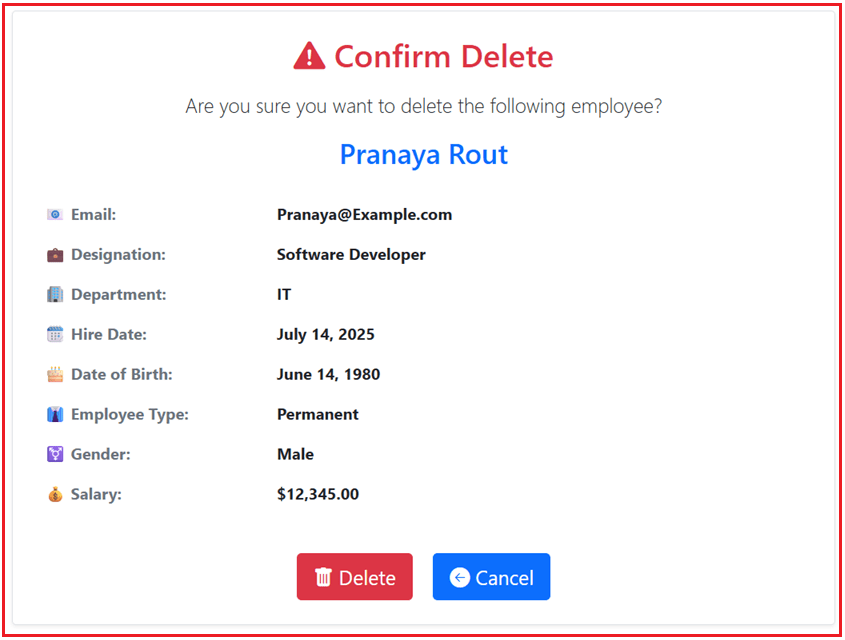Image resolution: width=845 pixels, height=640 pixels.
Task: Select the Software Developer designation text
Action: [x=351, y=255]
